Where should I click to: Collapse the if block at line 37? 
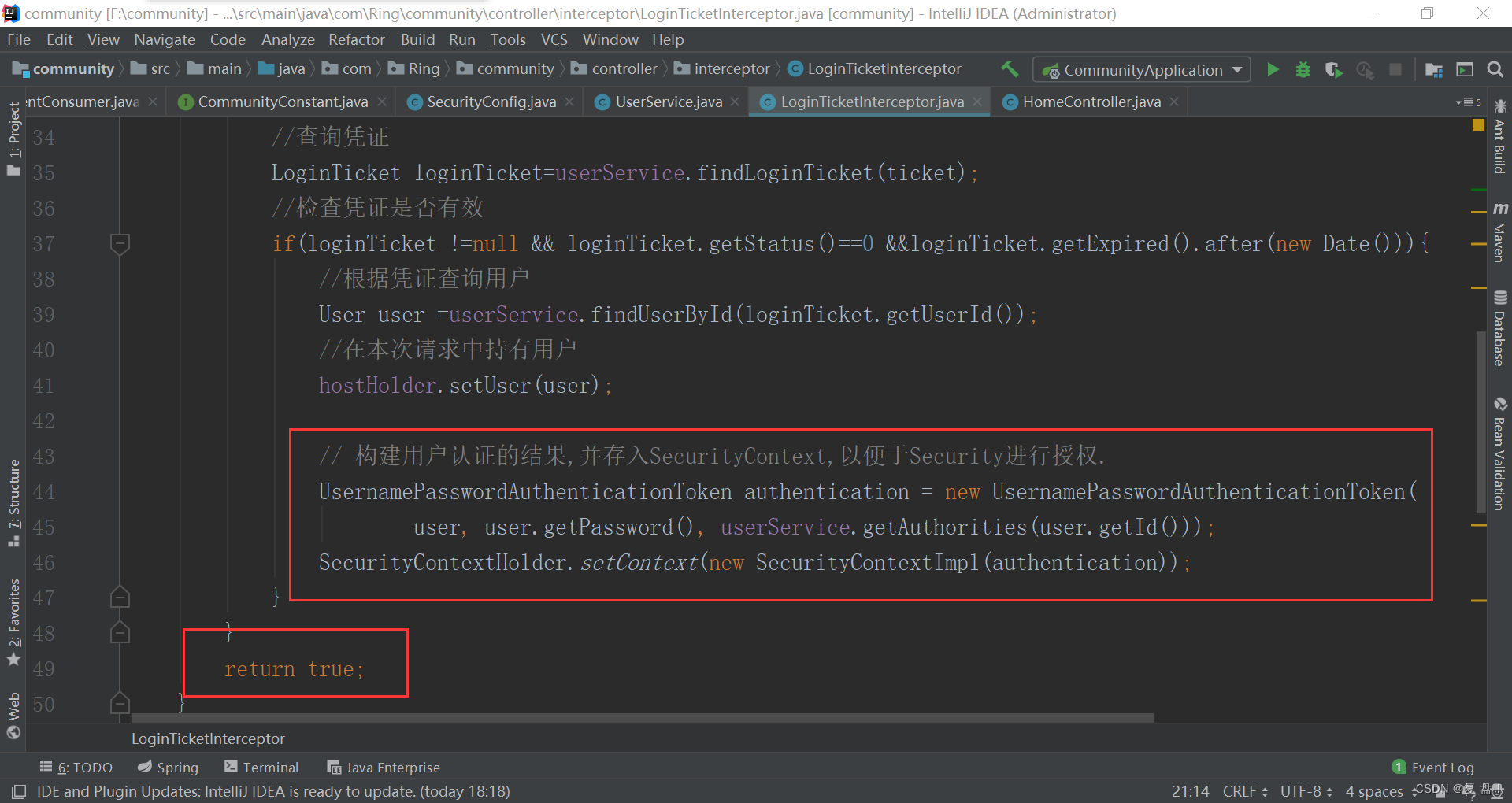tap(120, 243)
